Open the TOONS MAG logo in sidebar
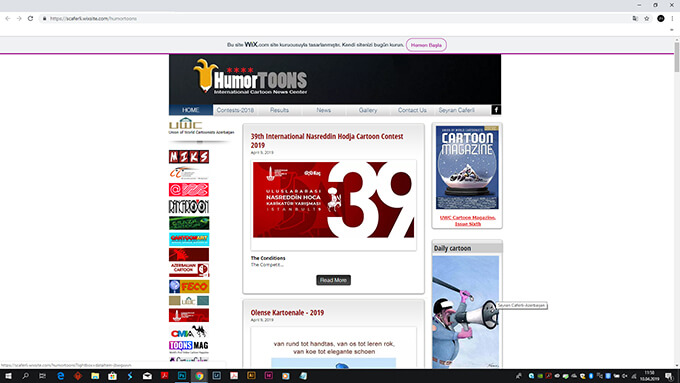 click(x=189, y=346)
